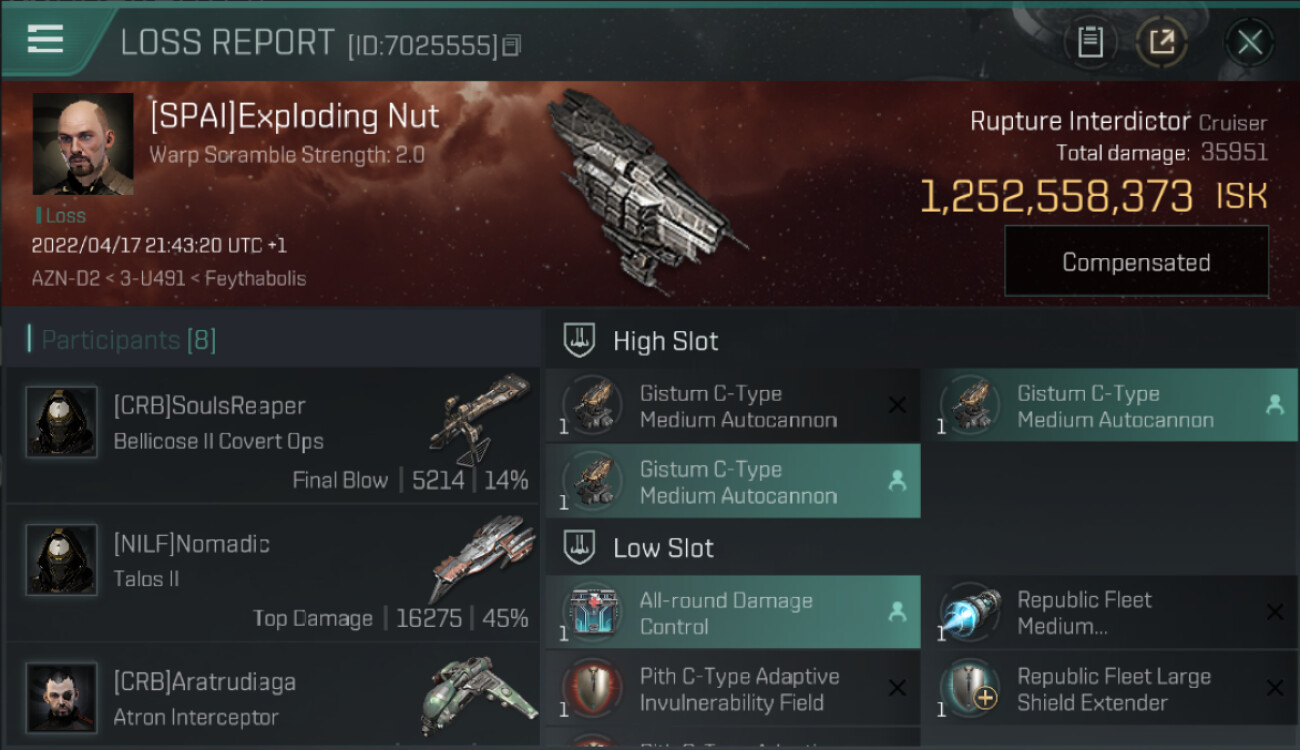Click the clipboard report icon
This screenshot has height=750, width=1300.
[1090, 42]
